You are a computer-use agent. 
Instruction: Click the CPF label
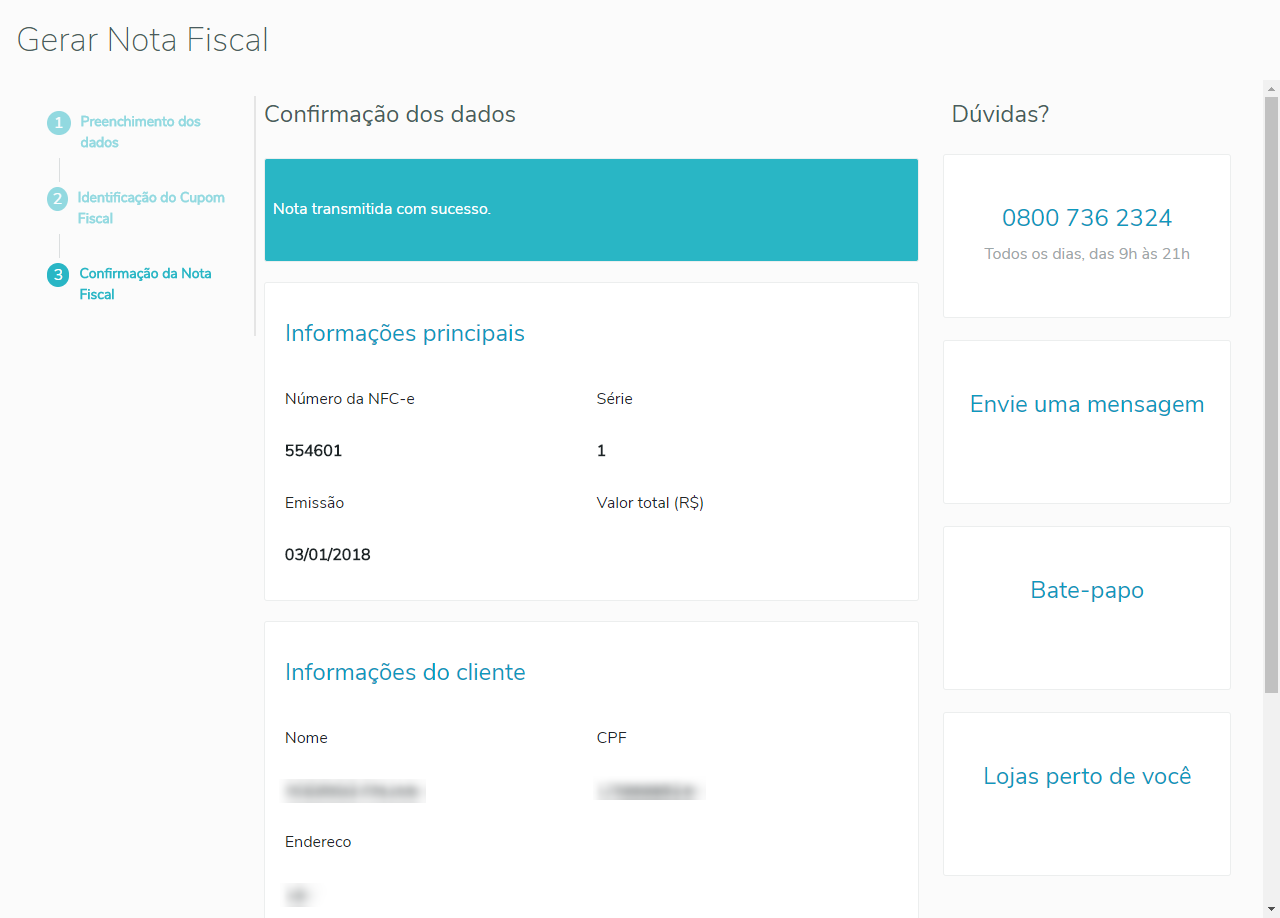click(x=611, y=738)
